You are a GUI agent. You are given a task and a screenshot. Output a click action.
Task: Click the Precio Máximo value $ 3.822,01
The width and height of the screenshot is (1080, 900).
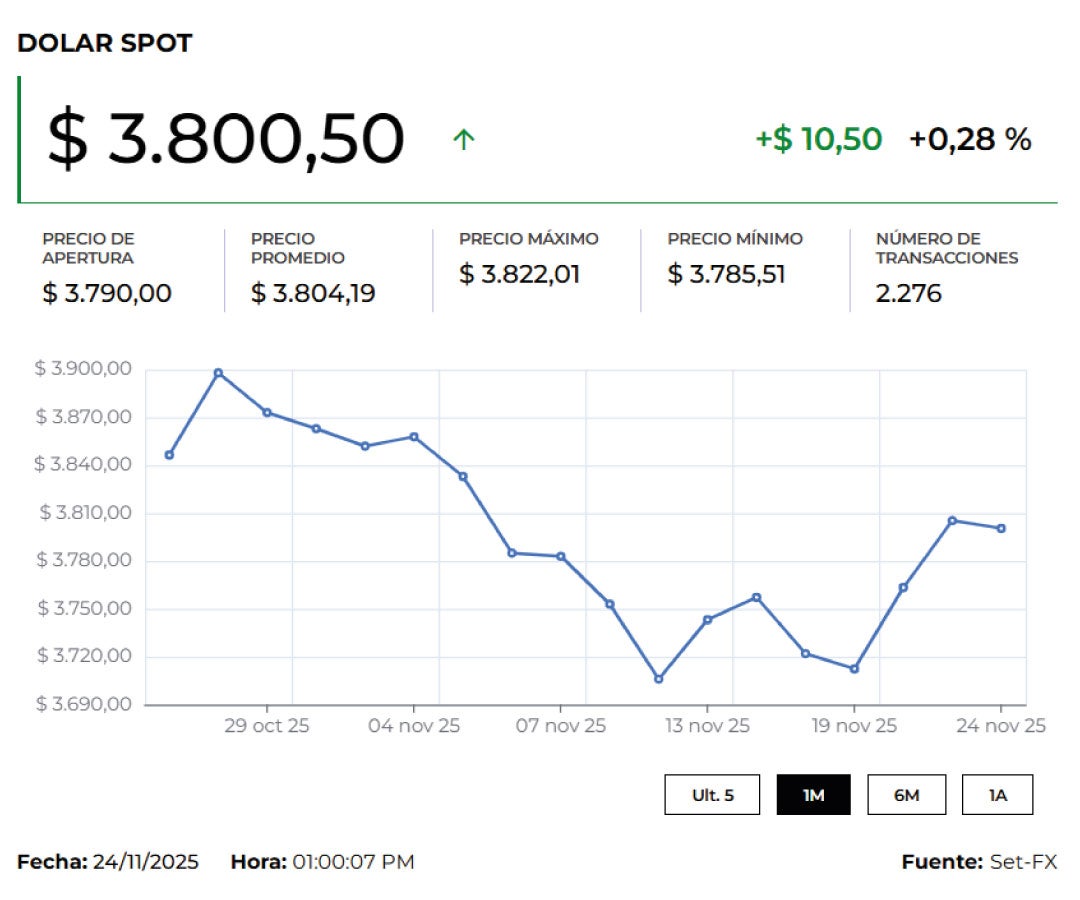click(519, 274)
